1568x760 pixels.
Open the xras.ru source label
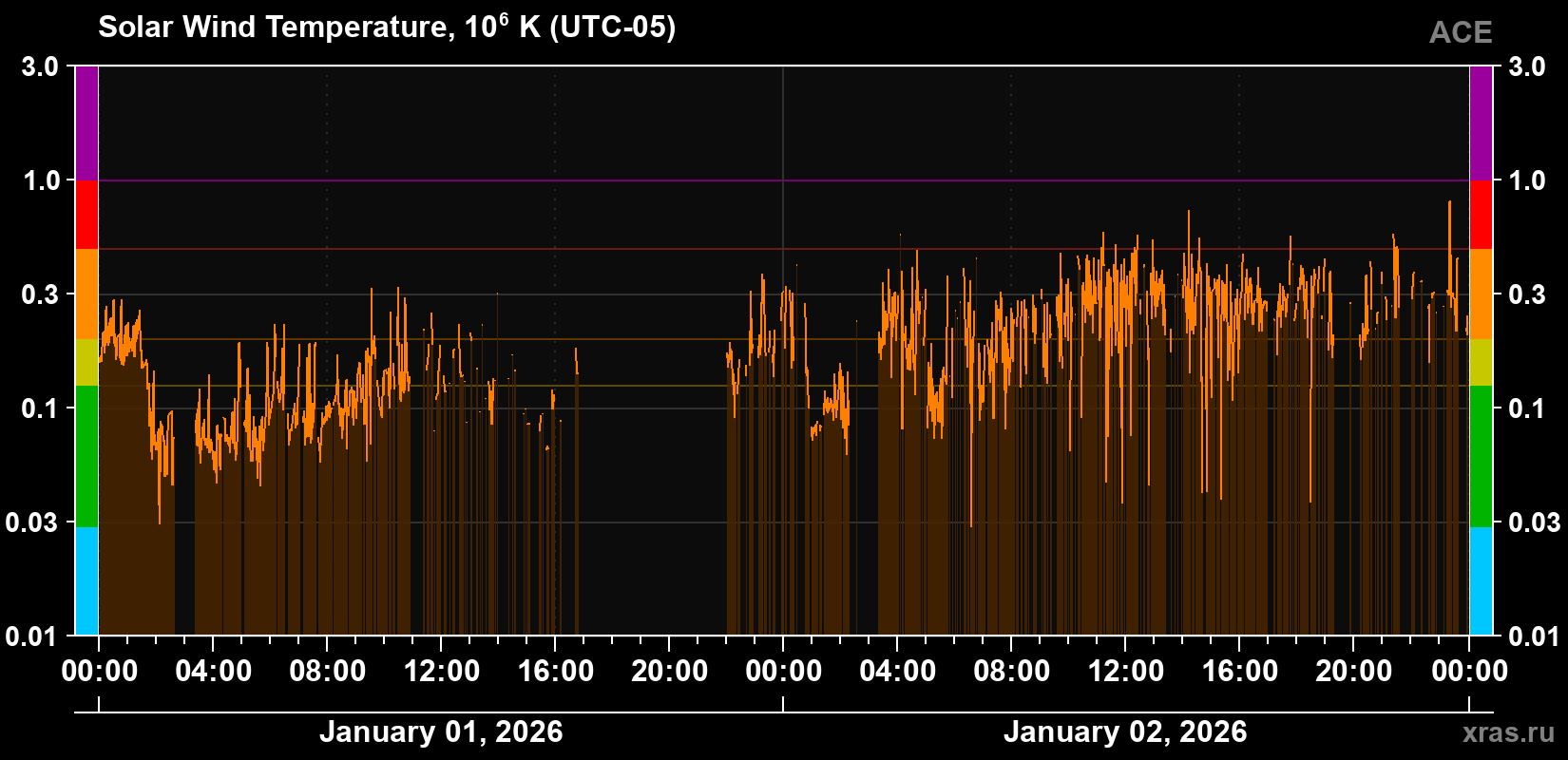tap(1509, 731)
